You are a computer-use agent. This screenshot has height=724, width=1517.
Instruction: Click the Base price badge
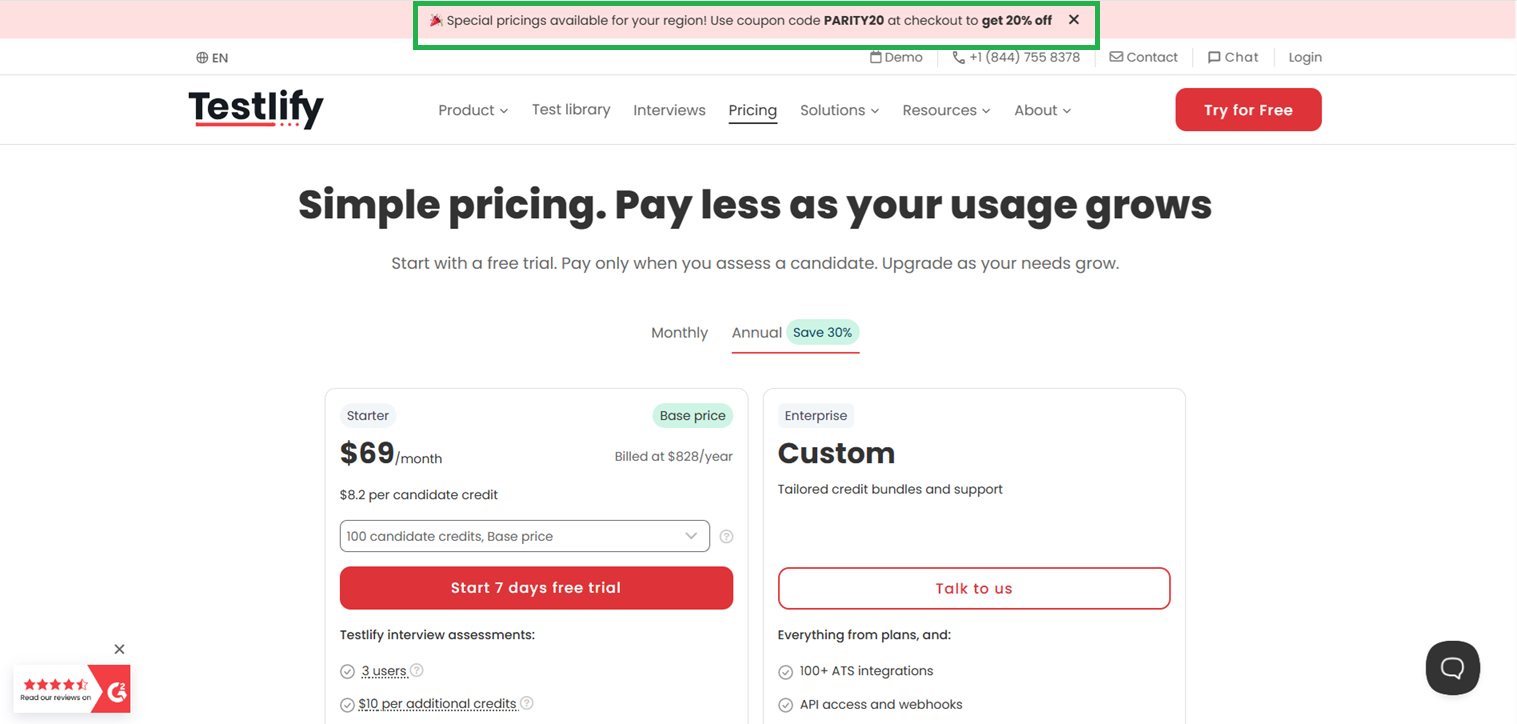693,416
